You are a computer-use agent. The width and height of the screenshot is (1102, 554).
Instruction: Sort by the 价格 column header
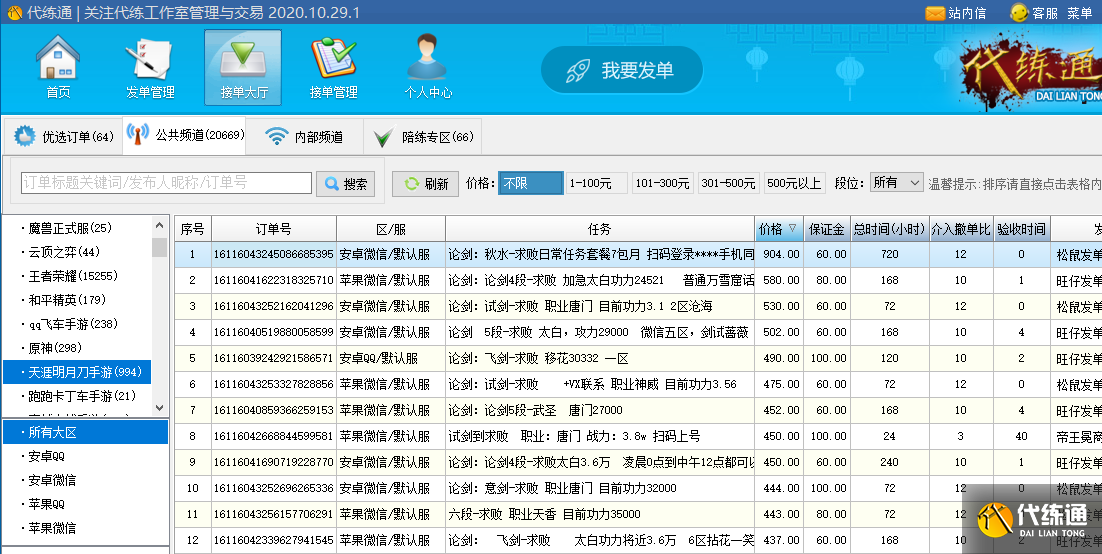click(778, 229)
